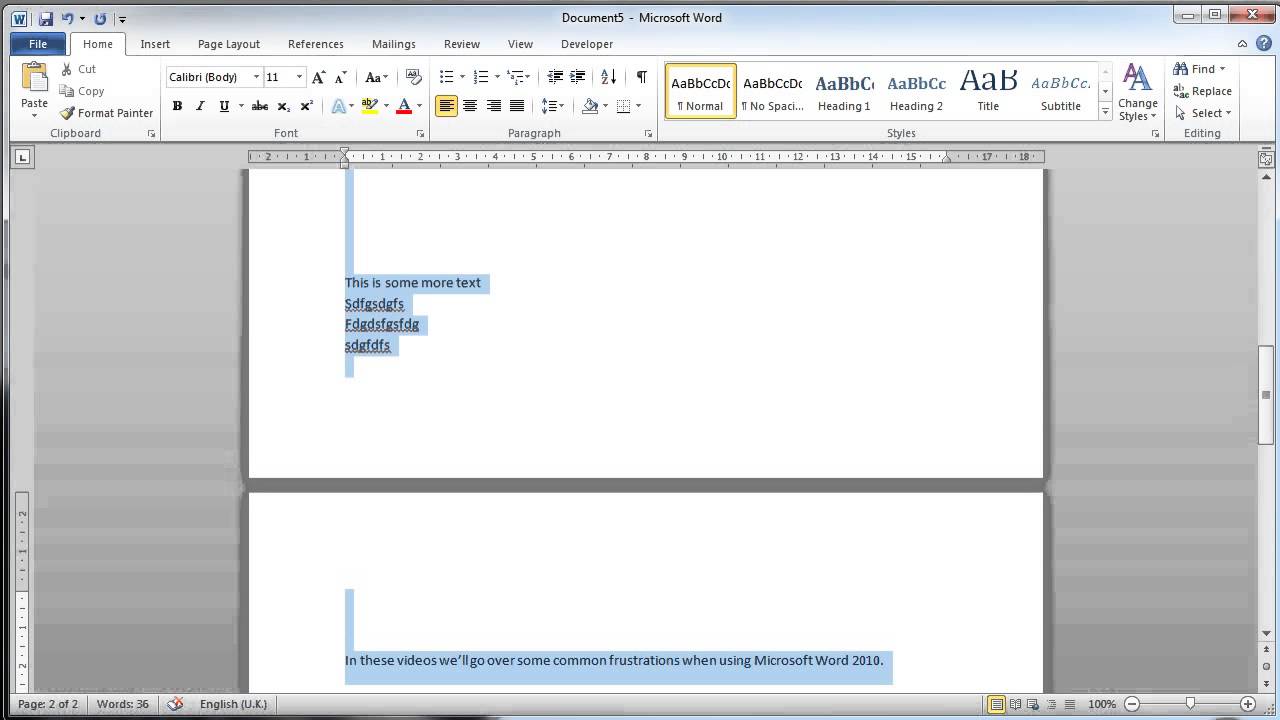Viewport: 1280px width, 720px height.
Task: Click the Cut scissors icon
Action: tap(67, 69)
